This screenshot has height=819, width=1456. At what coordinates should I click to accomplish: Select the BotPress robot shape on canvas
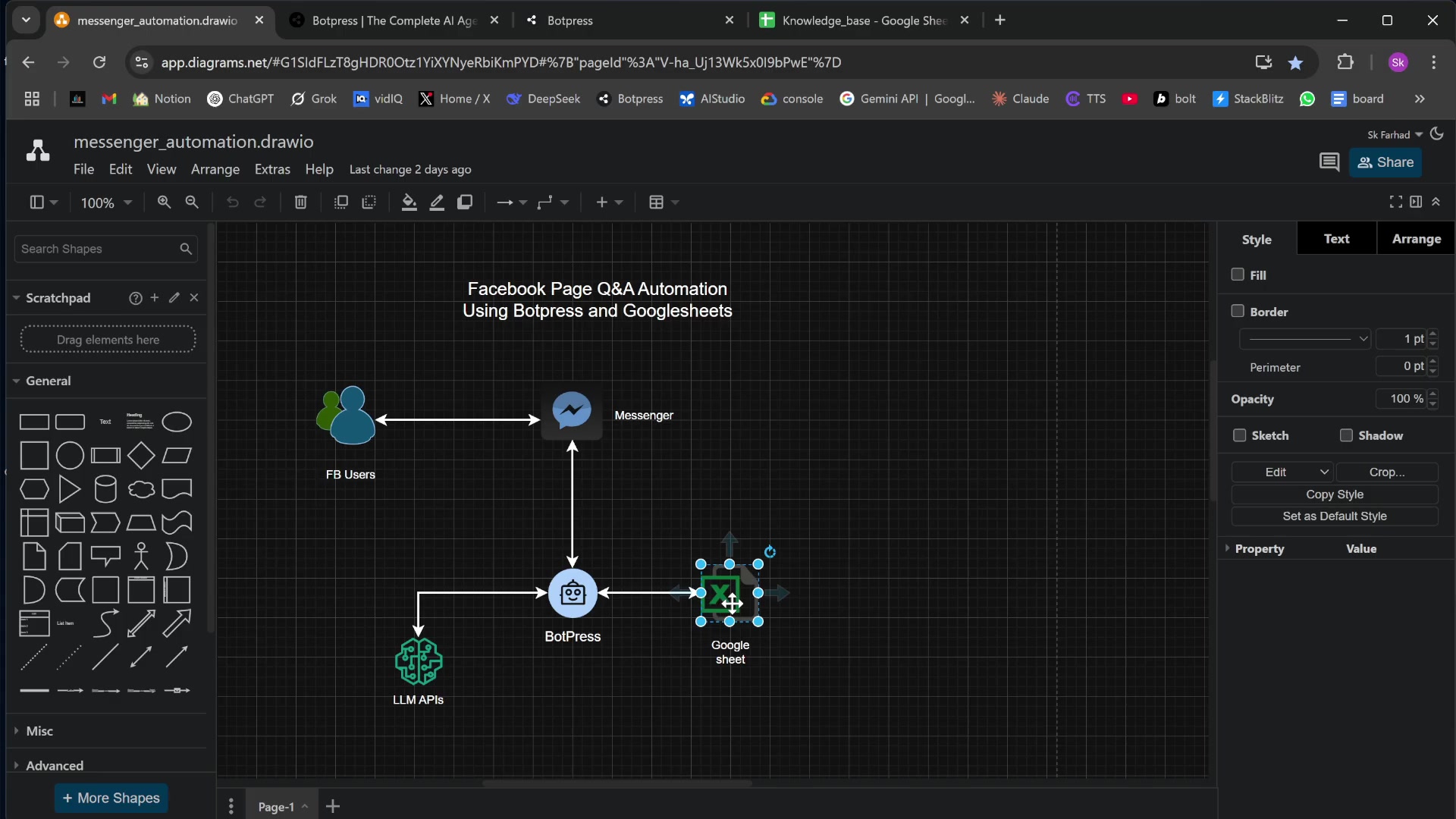[573, 593]
